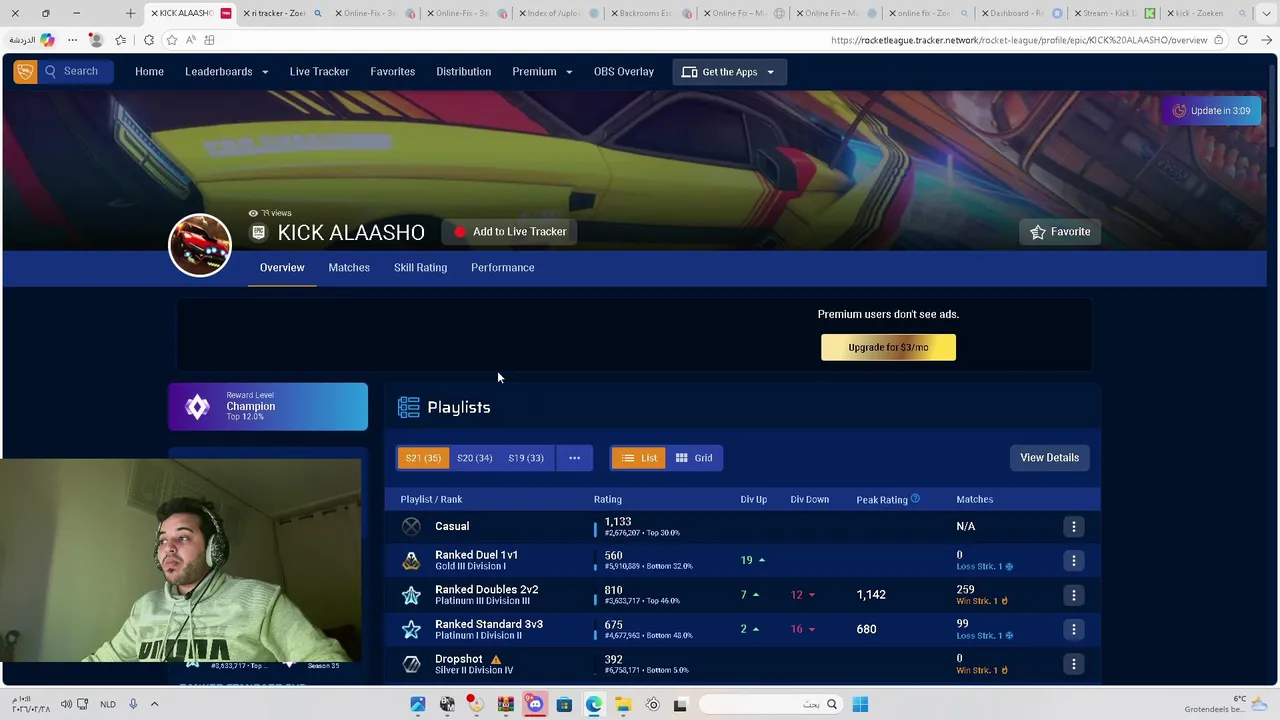The width and height of the screenshot is (1280, 720).
Task: Click Ranked Standard 3v3 playlist name
Action: click(489, 625)
